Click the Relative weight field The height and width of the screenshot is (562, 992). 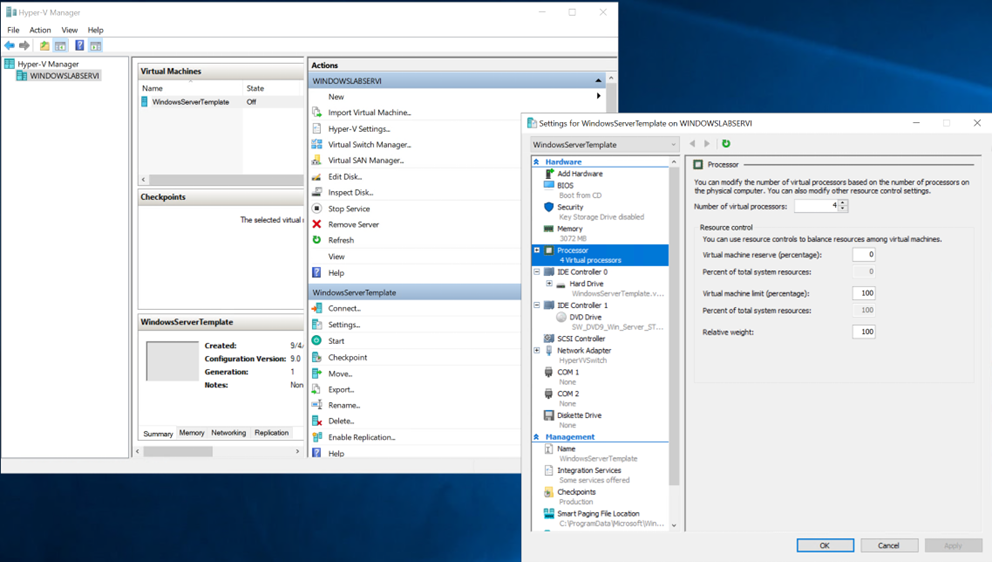(864, 332)
